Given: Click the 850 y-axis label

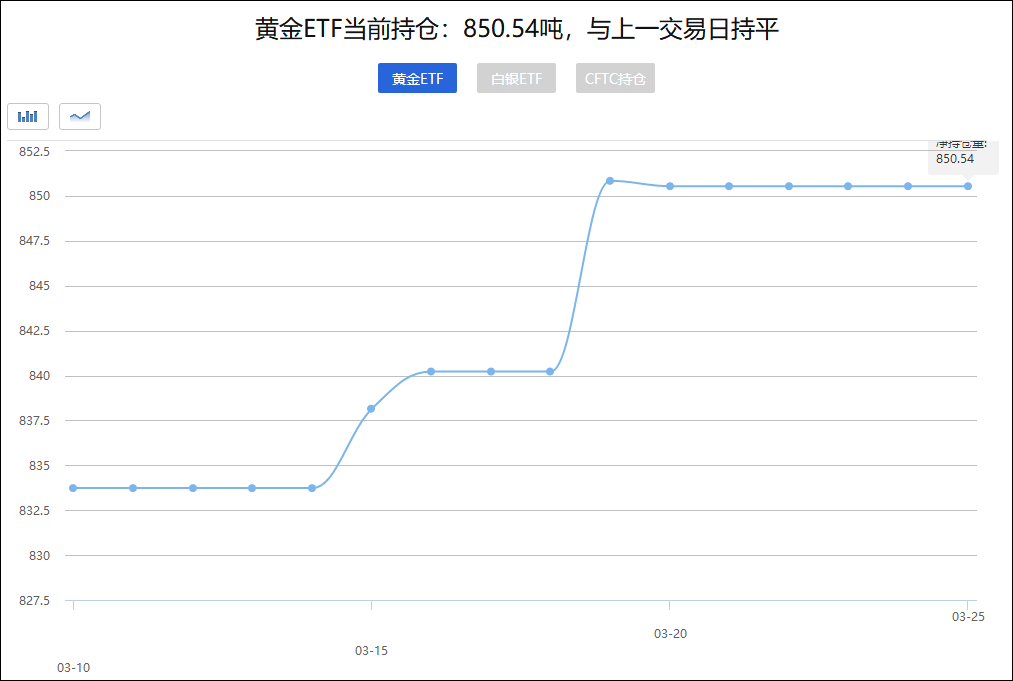Looking at the screenshot, I should point(39,196).
